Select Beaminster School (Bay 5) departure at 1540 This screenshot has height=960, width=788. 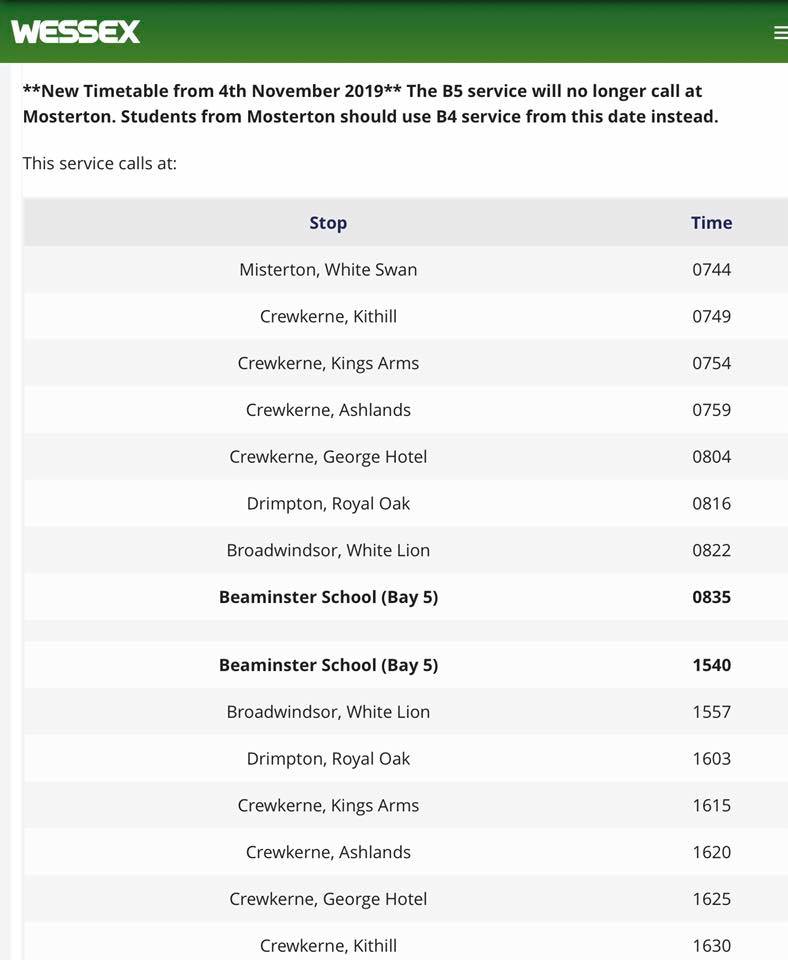coord(328,665)
